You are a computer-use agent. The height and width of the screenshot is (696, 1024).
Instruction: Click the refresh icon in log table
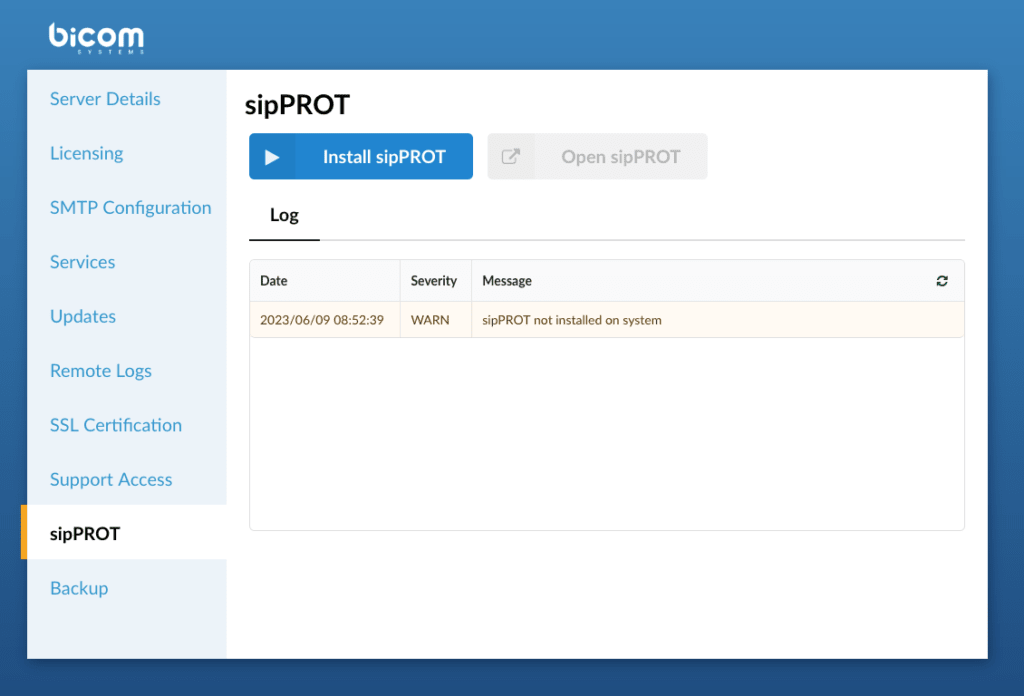[942, 281]
